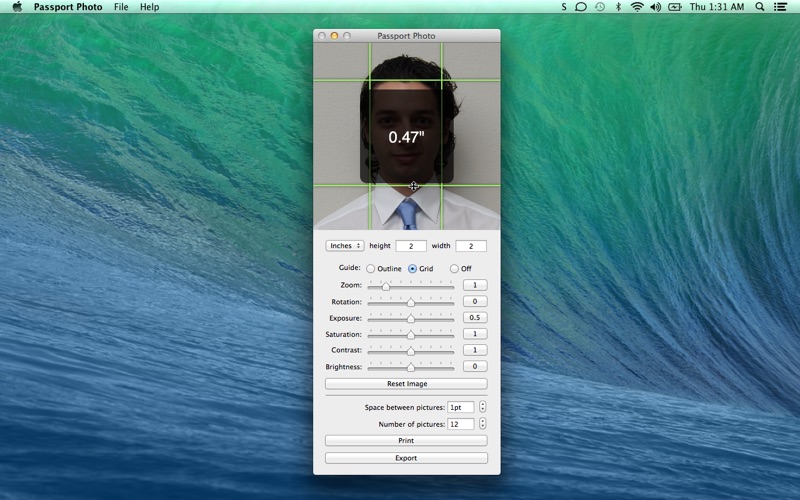Image resolution: width=800 pixels, height=500 pixels.
Task: Click the Exposure slider
Action: tap(411, 318)
